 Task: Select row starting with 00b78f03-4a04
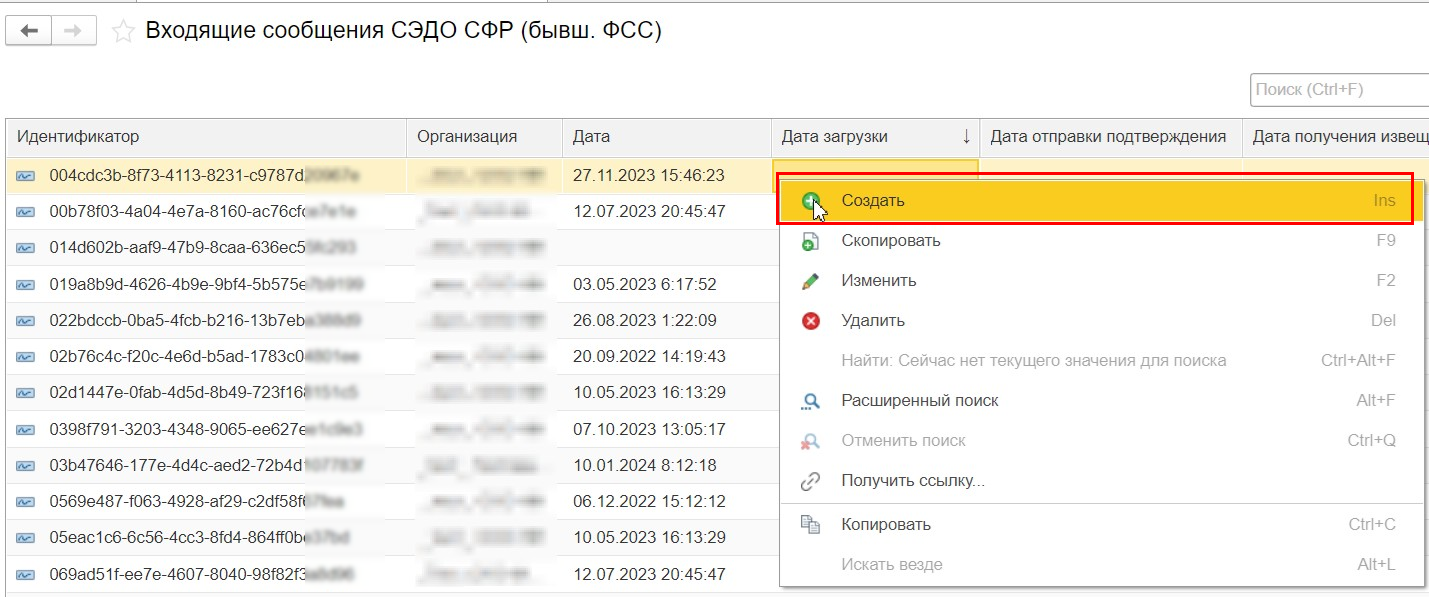pyautogui.click(x=180, y=212)
